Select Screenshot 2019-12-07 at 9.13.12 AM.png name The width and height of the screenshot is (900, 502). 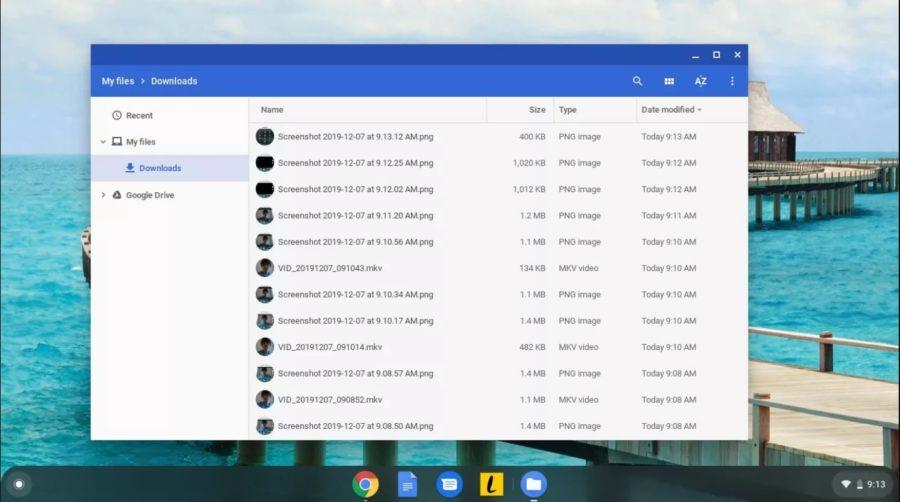pyautogui.click(x=355, y=137)
